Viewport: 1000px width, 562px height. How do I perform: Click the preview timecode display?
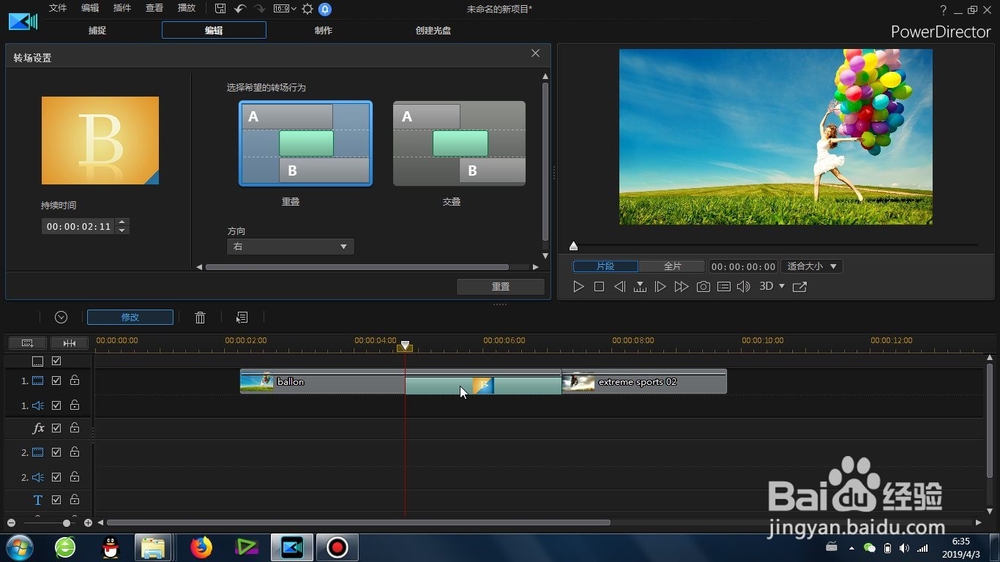click(743, 266)
